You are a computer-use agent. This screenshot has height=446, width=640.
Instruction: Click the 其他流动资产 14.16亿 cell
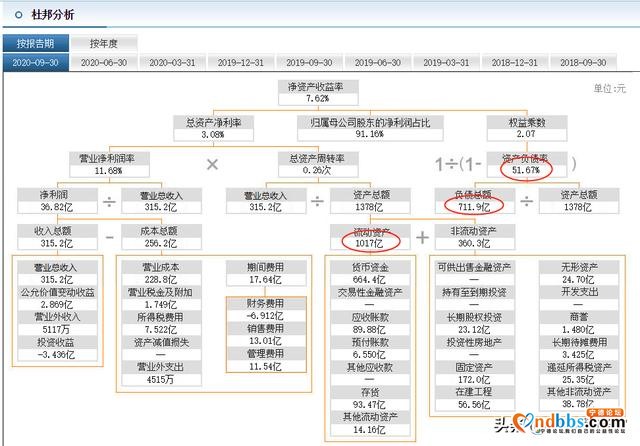click(370, 423)
